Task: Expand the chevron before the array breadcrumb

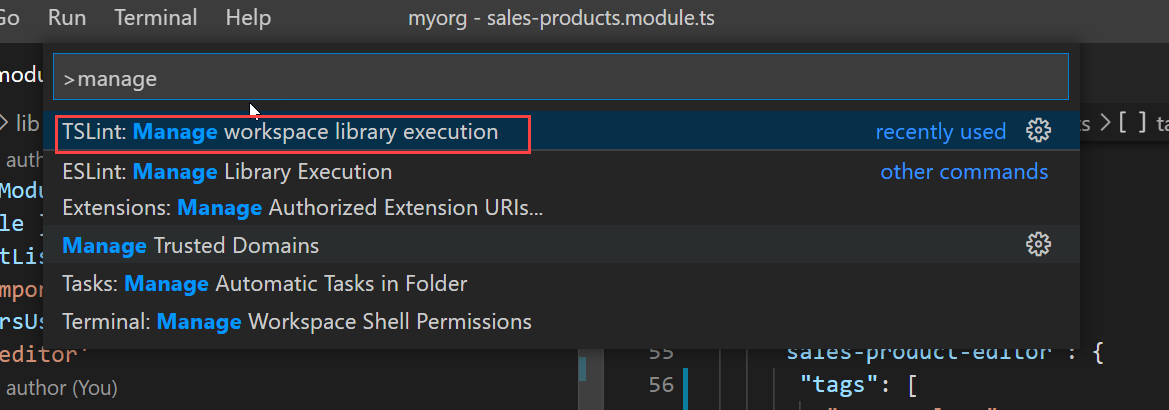Action: pyautogui.click(x=1105, y=123)
